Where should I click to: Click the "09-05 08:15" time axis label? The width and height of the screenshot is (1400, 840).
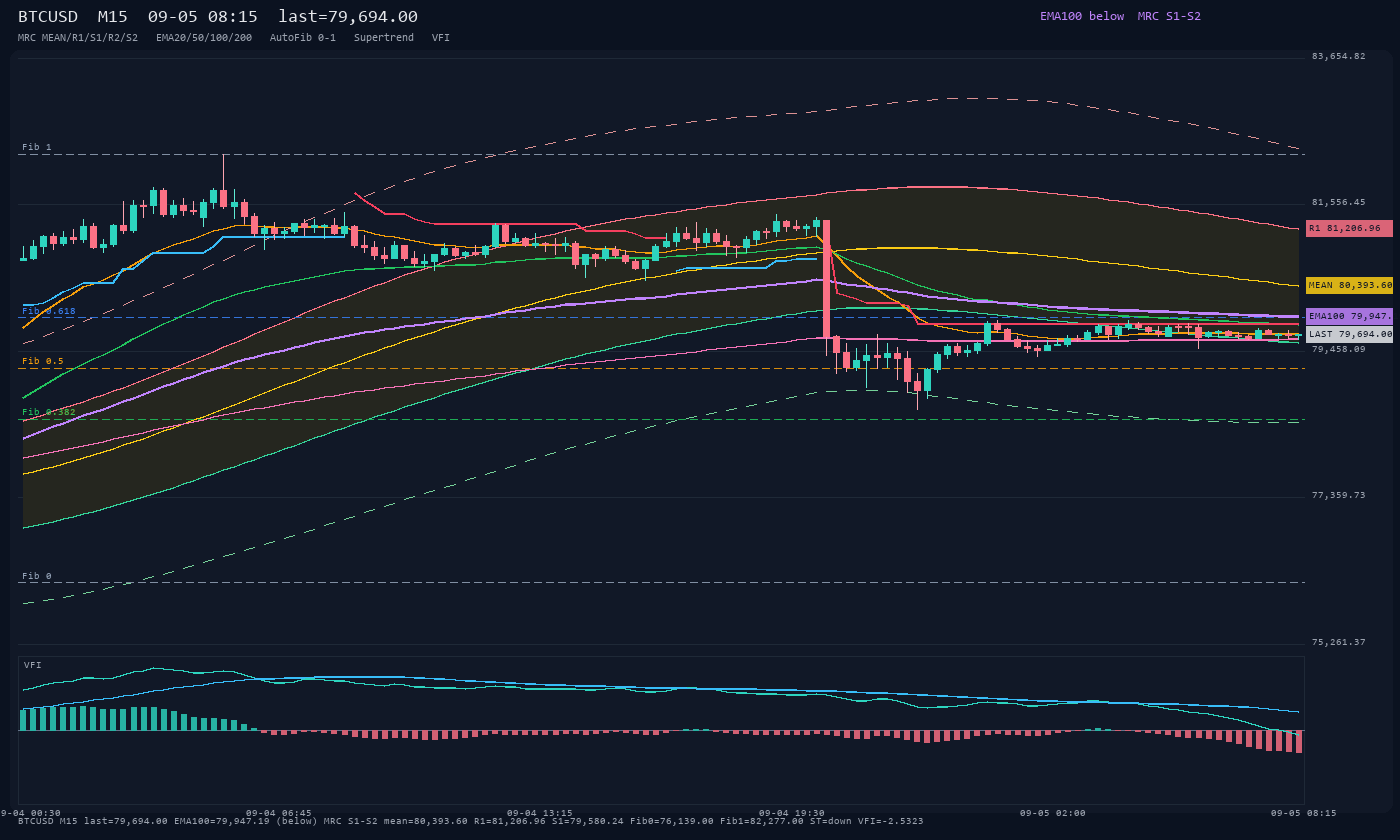click(x=1304, y=813)
